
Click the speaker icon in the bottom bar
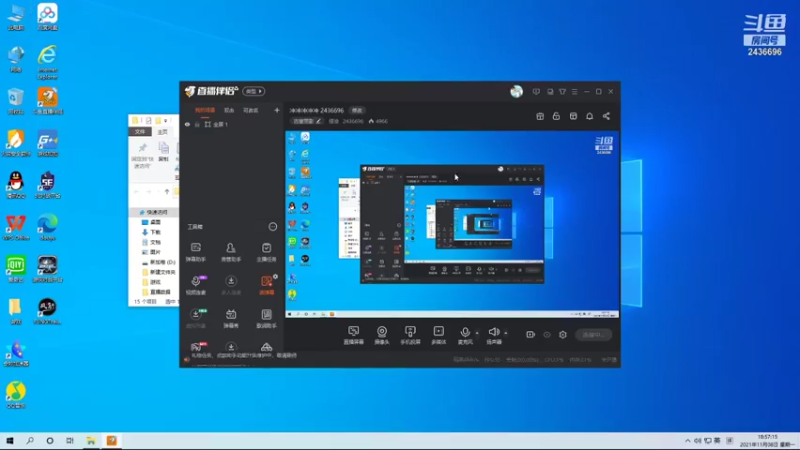point(493,333)
